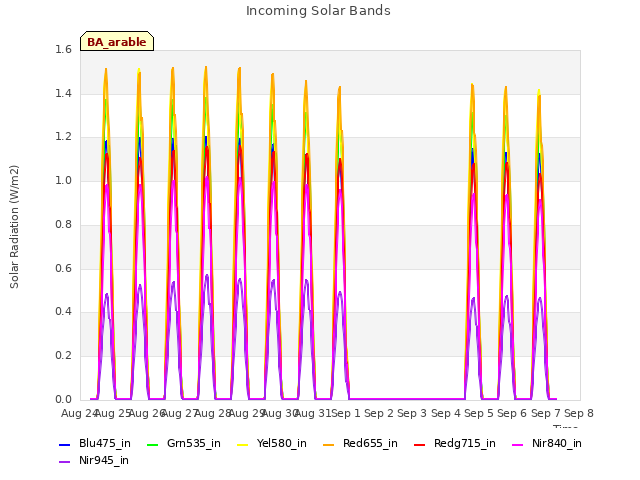Click the Sep 3 x-axis date label
Image resolution: width=640 pixels, height=480 pixels.
412,413
